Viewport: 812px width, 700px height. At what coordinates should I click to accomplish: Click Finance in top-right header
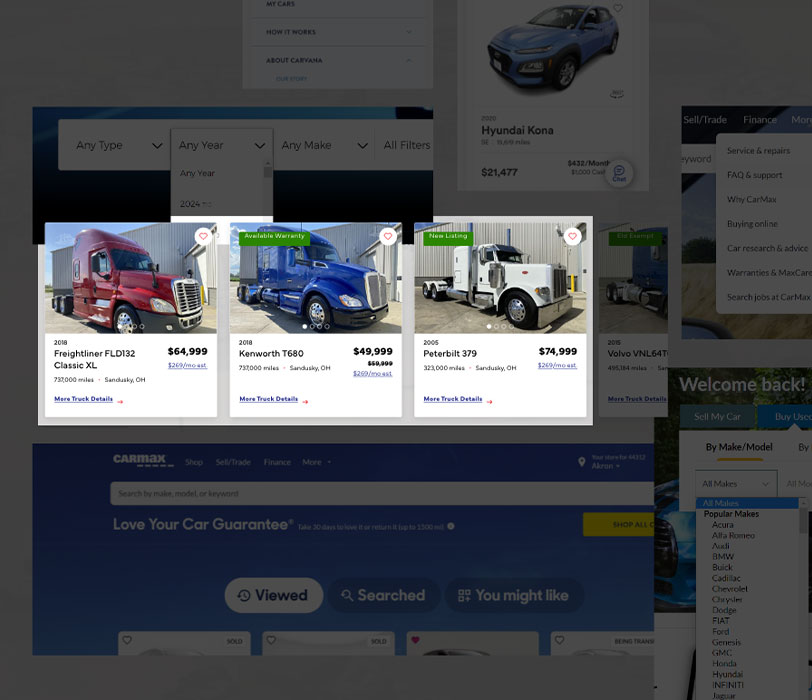coord(760,120)
